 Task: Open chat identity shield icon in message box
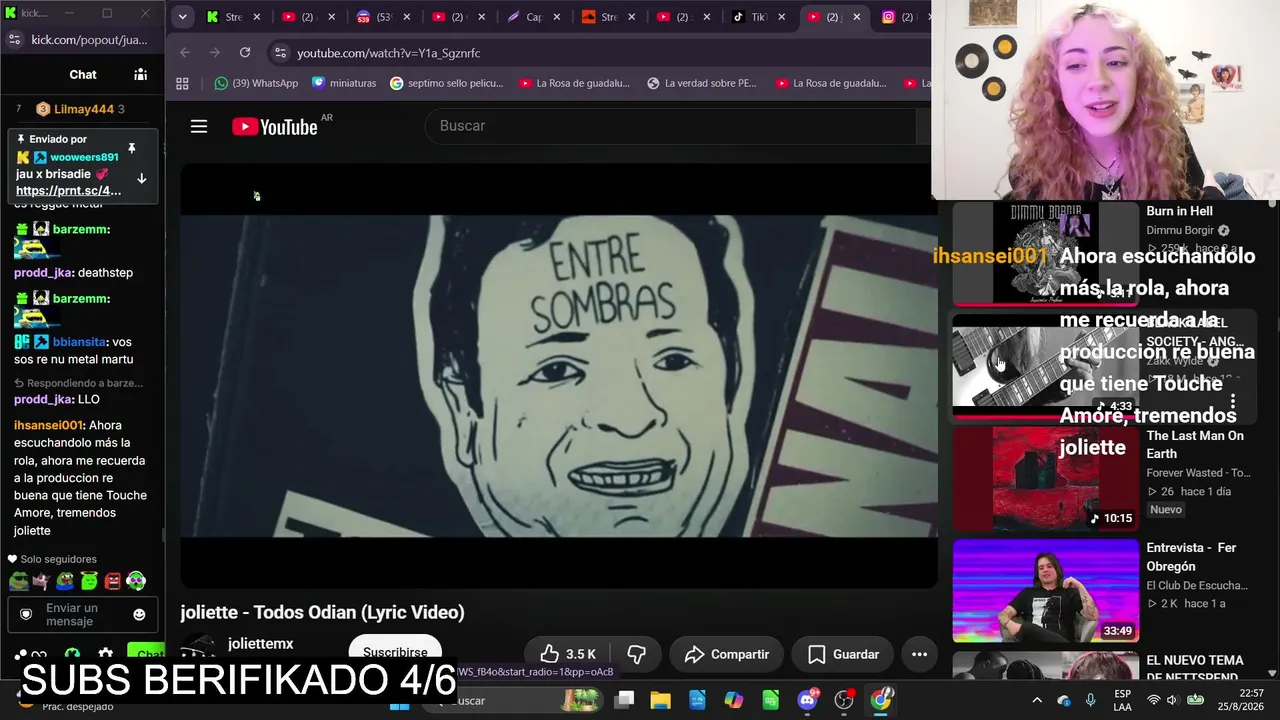pos(26,614)
